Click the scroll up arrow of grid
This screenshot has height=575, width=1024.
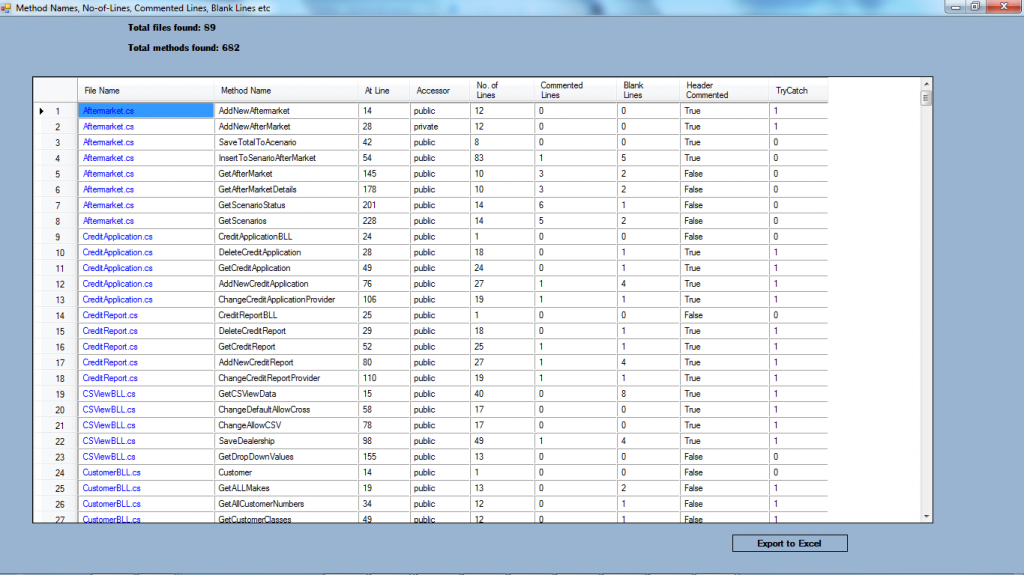926,84
